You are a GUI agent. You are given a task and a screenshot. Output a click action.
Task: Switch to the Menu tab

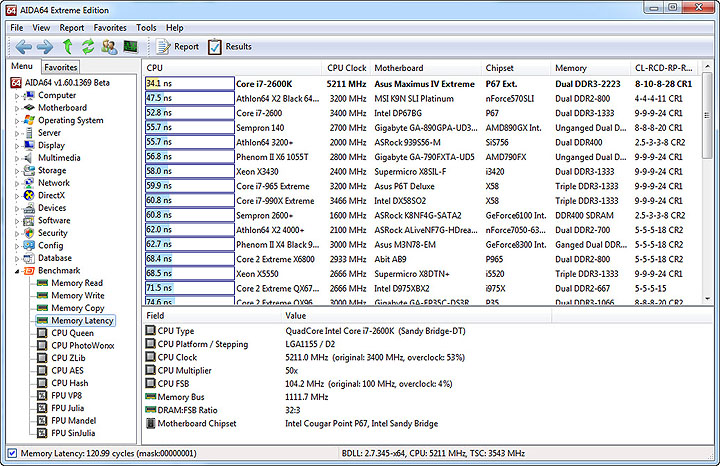(x=22, y=66)
